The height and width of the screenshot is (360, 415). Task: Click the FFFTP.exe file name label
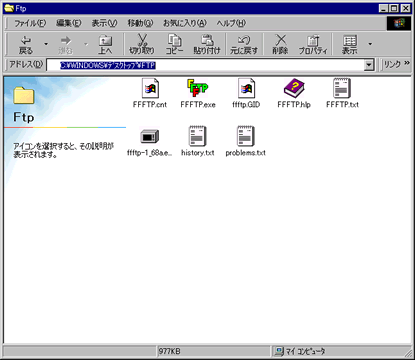point(198,105)
